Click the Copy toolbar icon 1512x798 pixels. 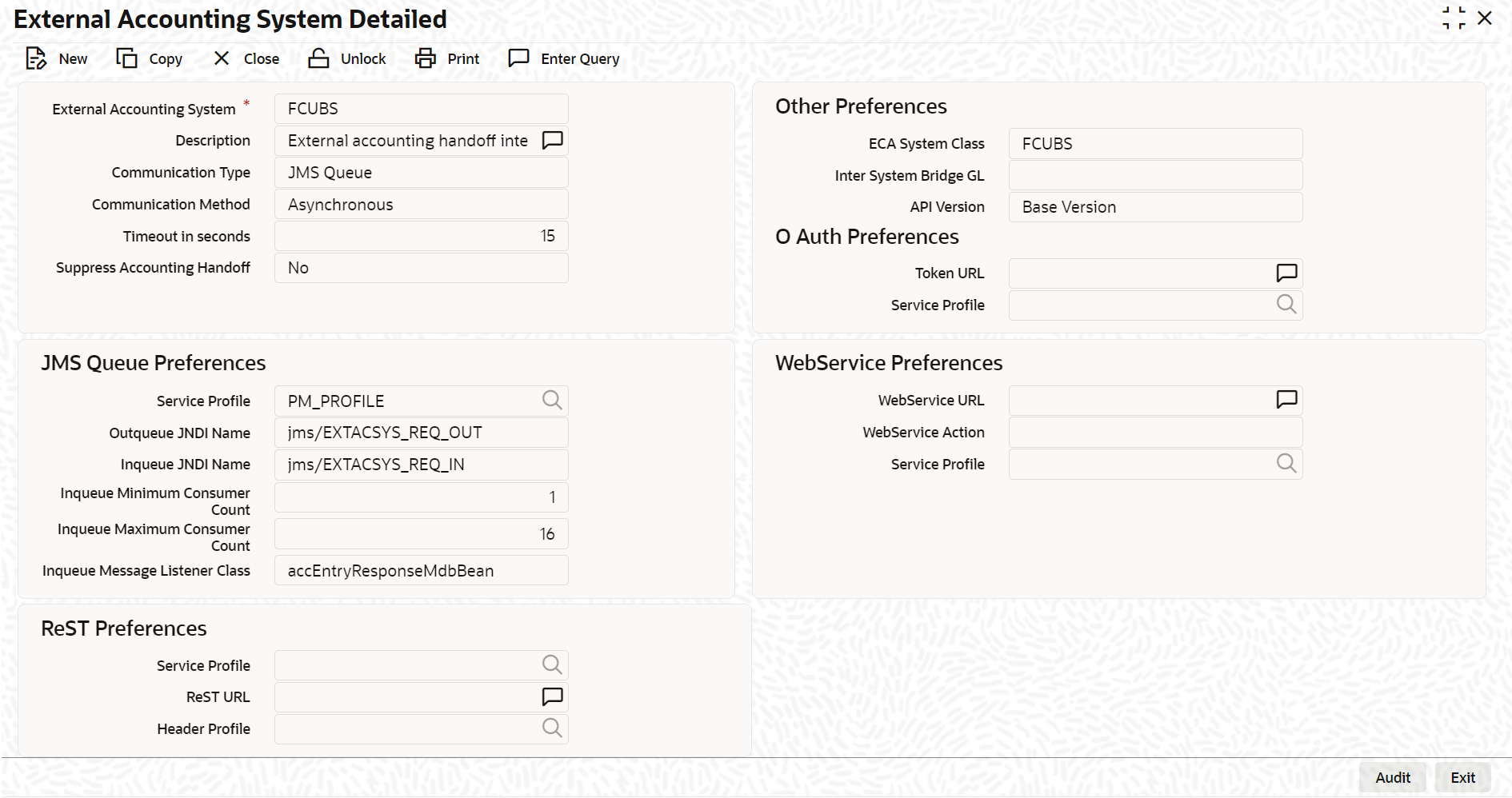127,58
